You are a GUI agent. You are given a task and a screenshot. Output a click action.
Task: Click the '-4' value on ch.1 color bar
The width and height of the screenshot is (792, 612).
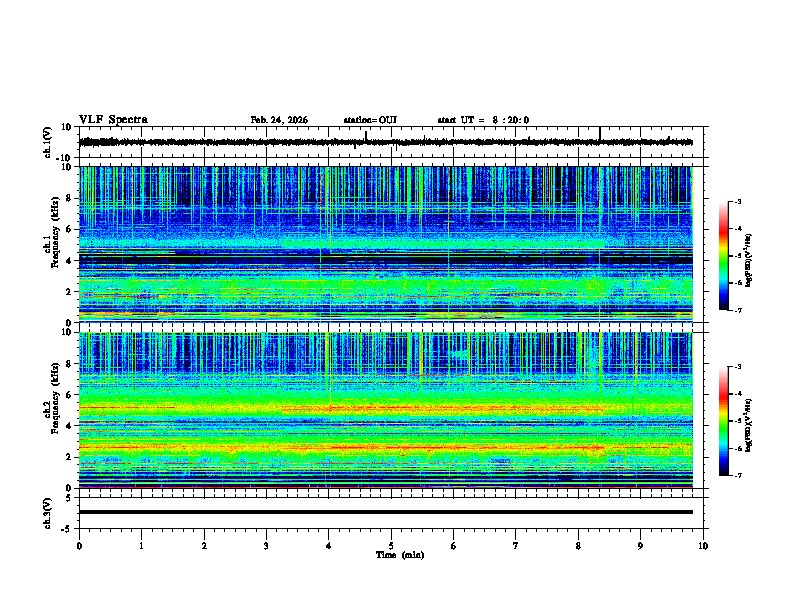pos(738,229)
